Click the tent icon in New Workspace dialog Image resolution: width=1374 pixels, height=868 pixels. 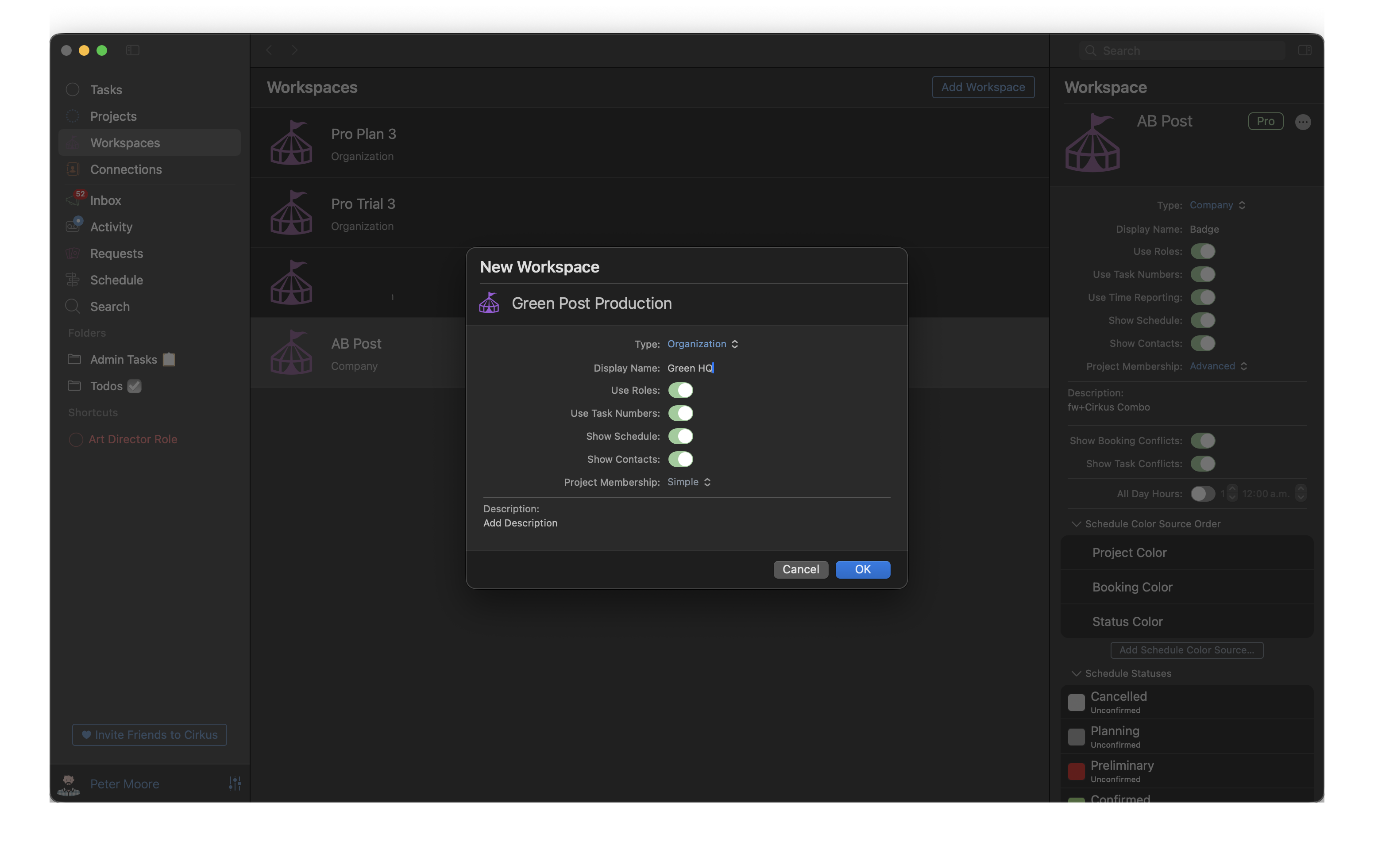click(x=489, y=303)
